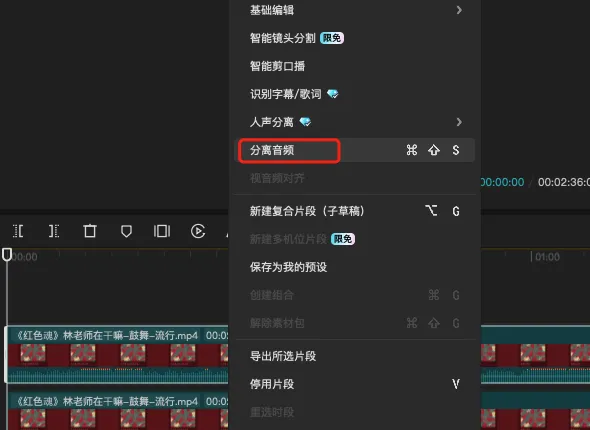Click the current timecode 00:00:00
590x430 pixels.
(x=502, y=182)
